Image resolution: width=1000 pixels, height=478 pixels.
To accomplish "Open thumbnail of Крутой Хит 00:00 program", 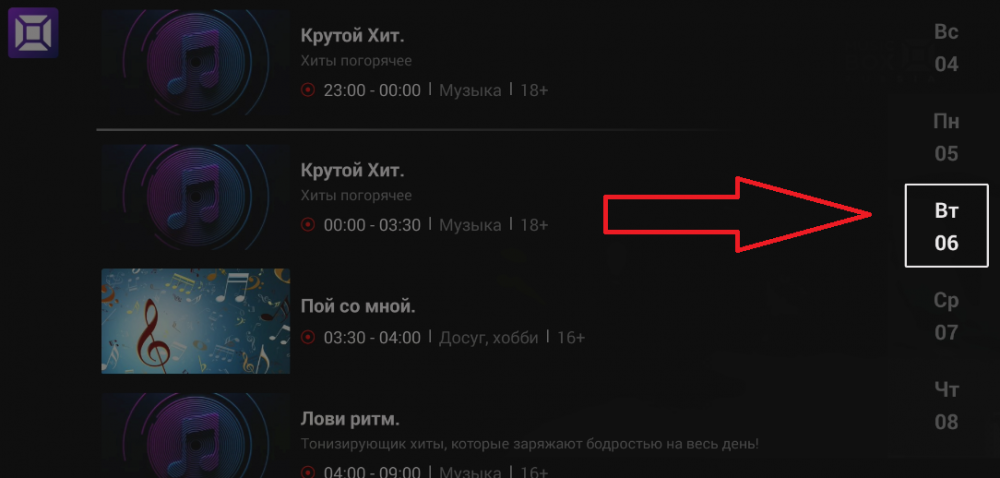I will click(196, 197).
